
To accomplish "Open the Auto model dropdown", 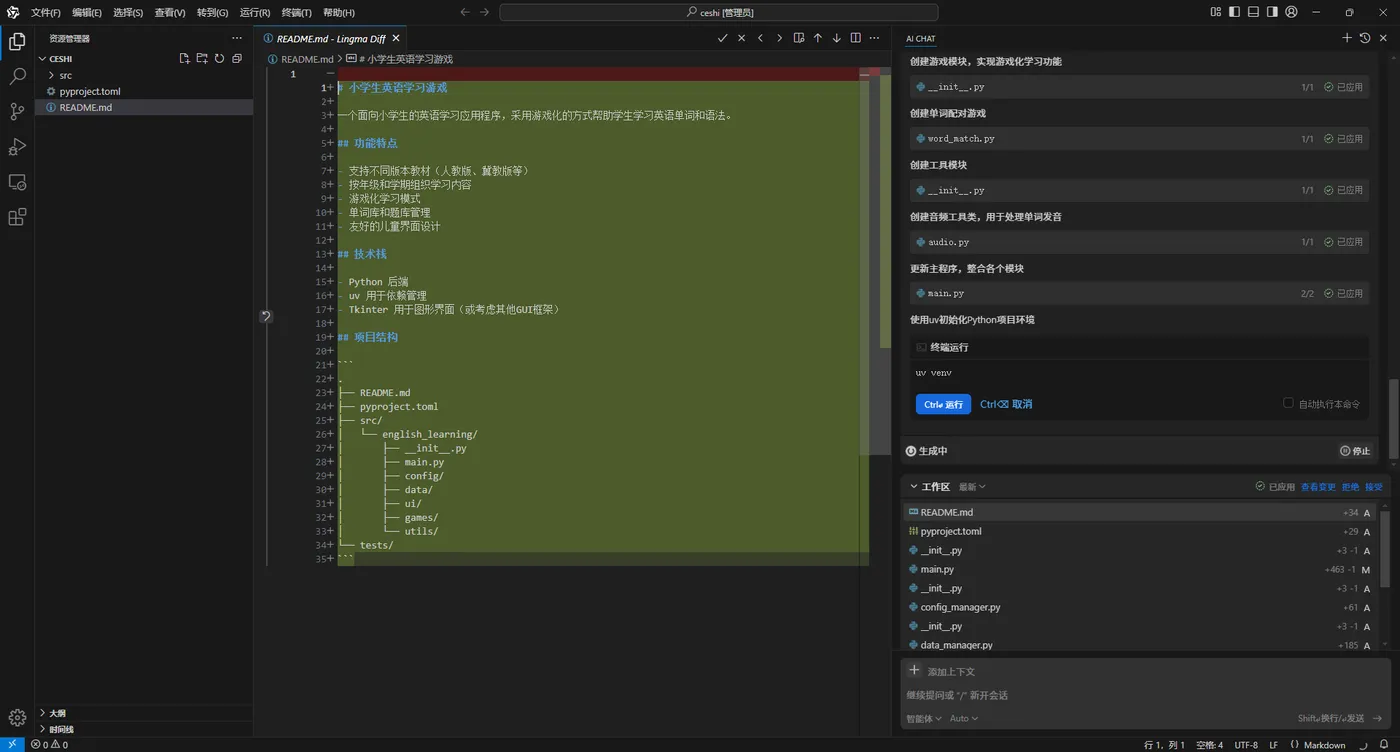I will tap(964, 718).
